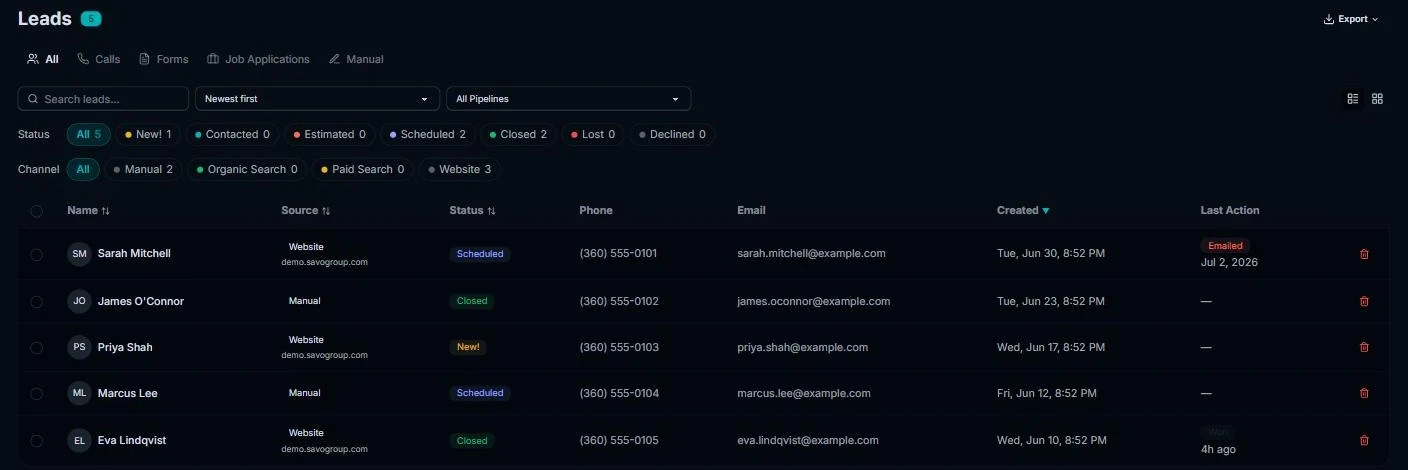Open the All Pipelines dropdown

coord(568,99)
